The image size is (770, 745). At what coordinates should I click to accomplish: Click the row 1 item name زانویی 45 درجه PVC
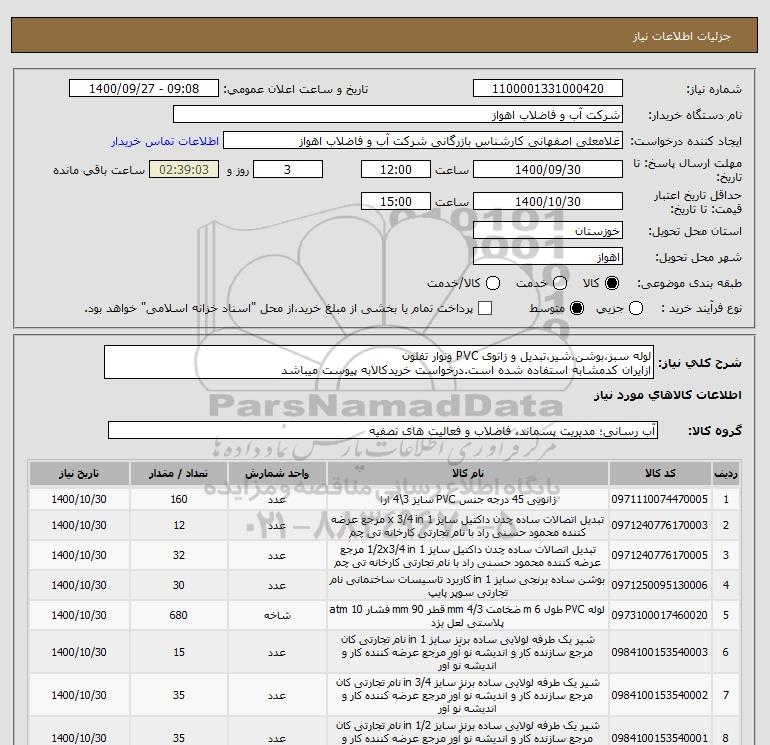click(x=468, y=499)
